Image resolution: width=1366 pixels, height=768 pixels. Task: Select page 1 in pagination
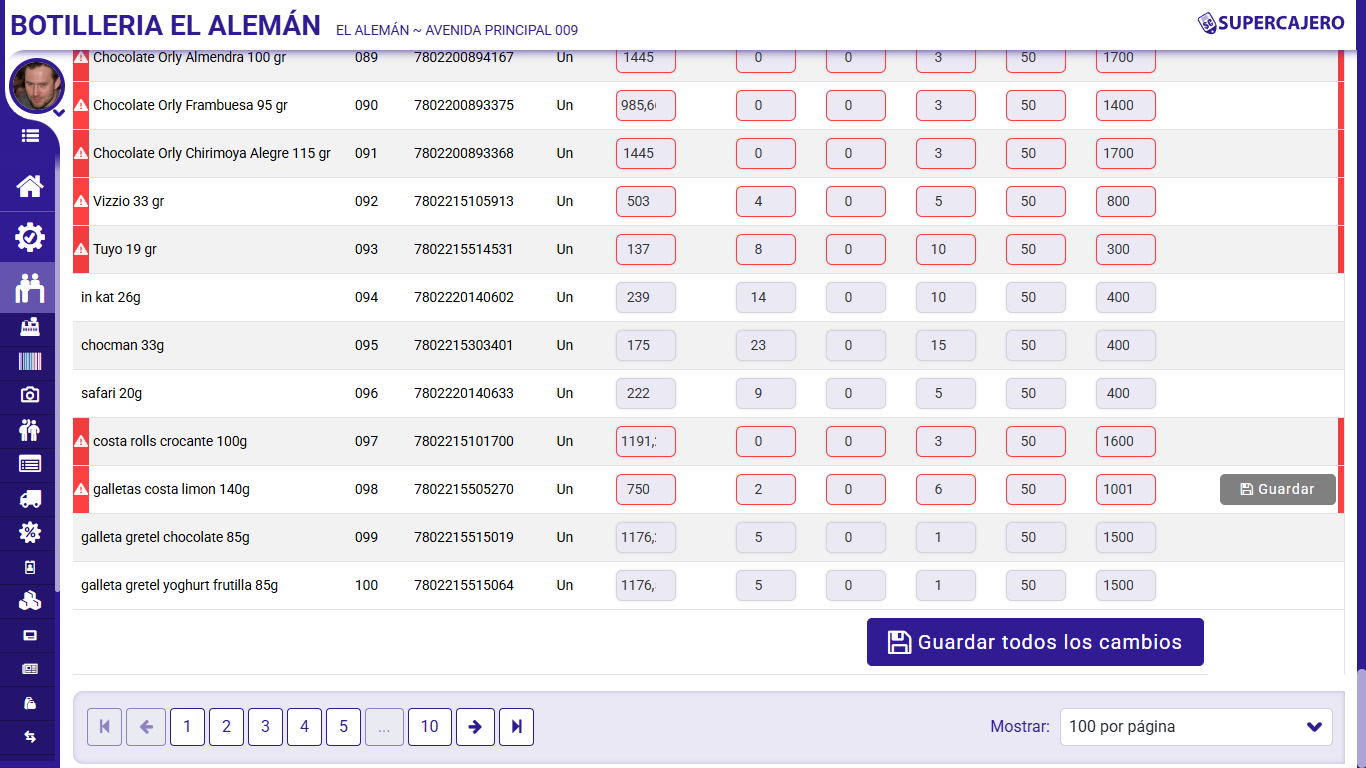tap(187, 727)
